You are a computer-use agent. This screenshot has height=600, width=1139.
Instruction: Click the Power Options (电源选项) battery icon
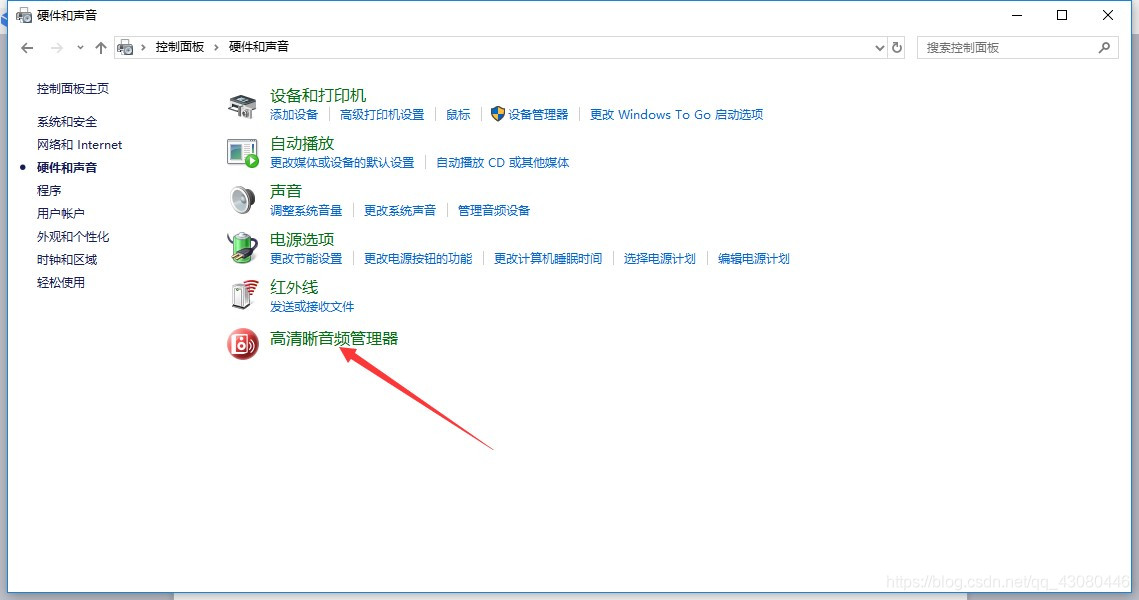[x=243, y=248]
